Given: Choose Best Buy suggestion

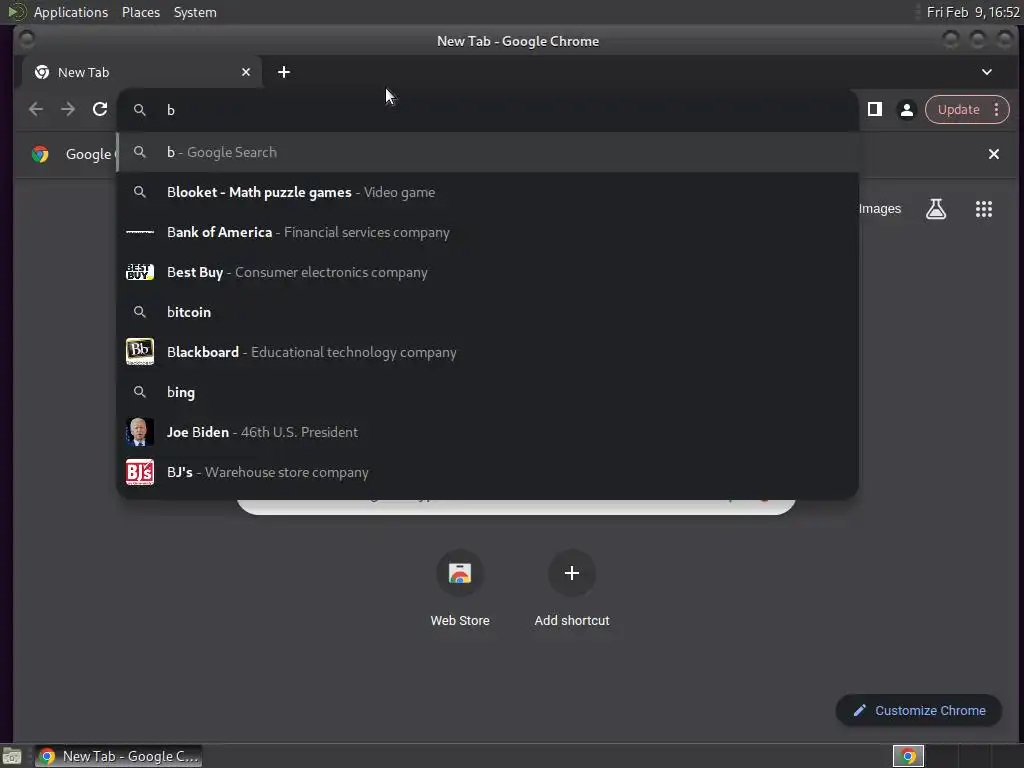Looking at the screenshot, I should [487, 272].
